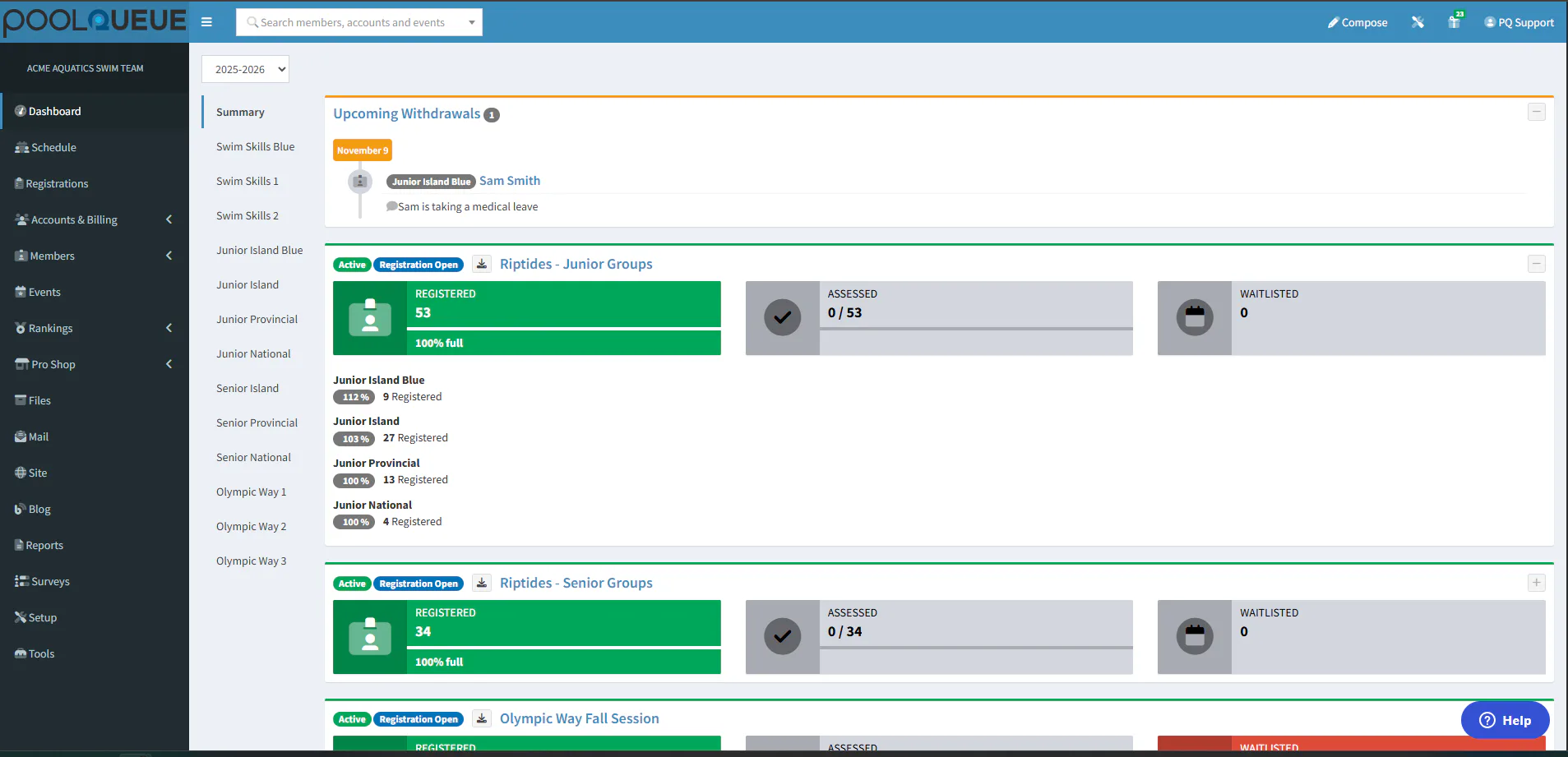The width and height of the screenshot is (1568, 757).
Task: Open Sam Smith's member link
Action: 510,181
